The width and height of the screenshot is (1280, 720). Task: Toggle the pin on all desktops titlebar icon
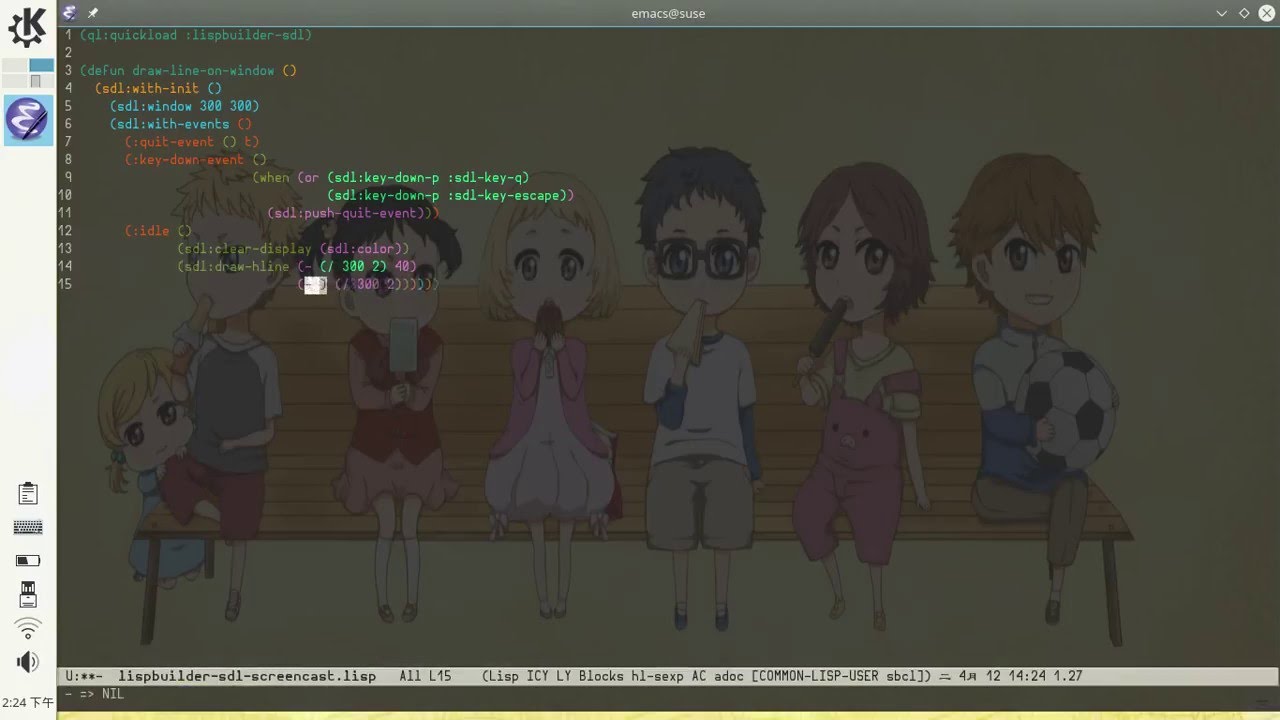pos(92,13)
